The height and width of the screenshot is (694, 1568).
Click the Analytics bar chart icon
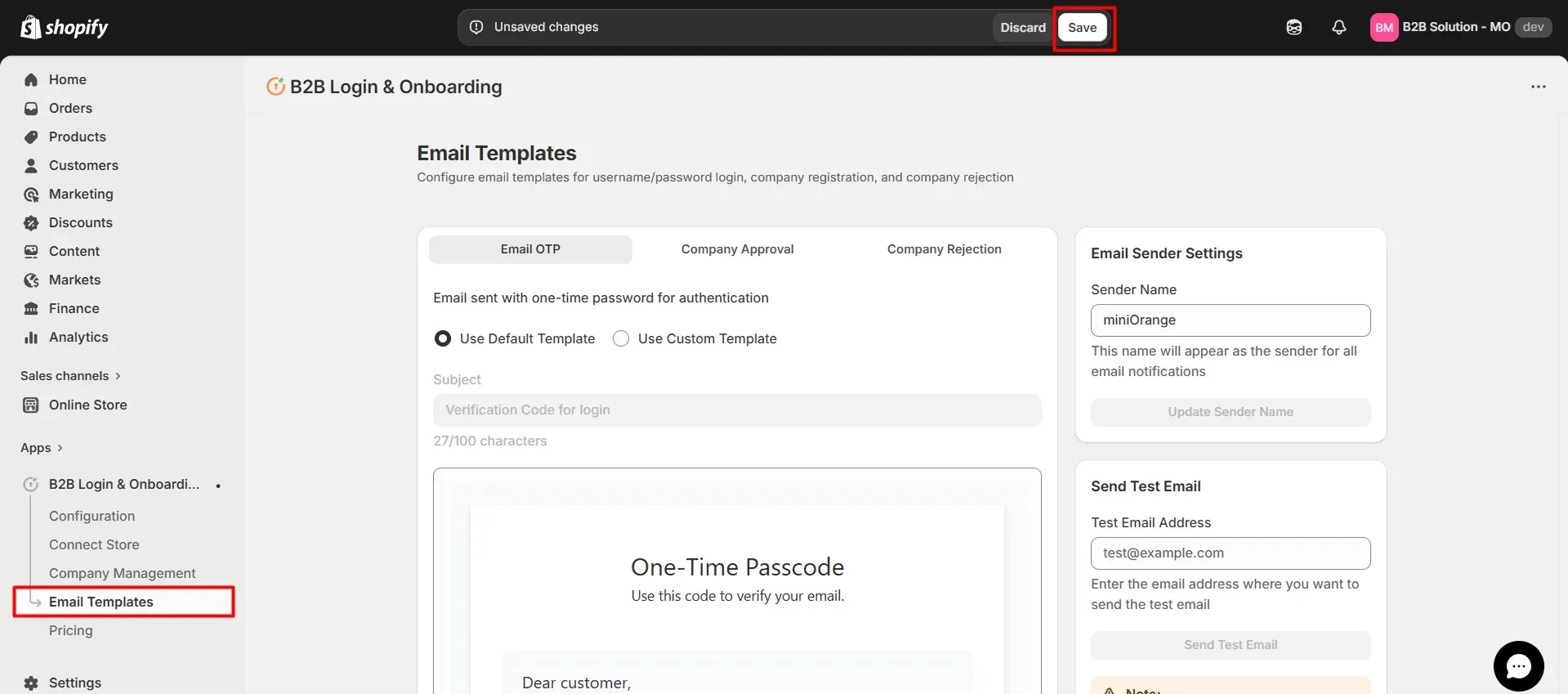click(31, 337)
